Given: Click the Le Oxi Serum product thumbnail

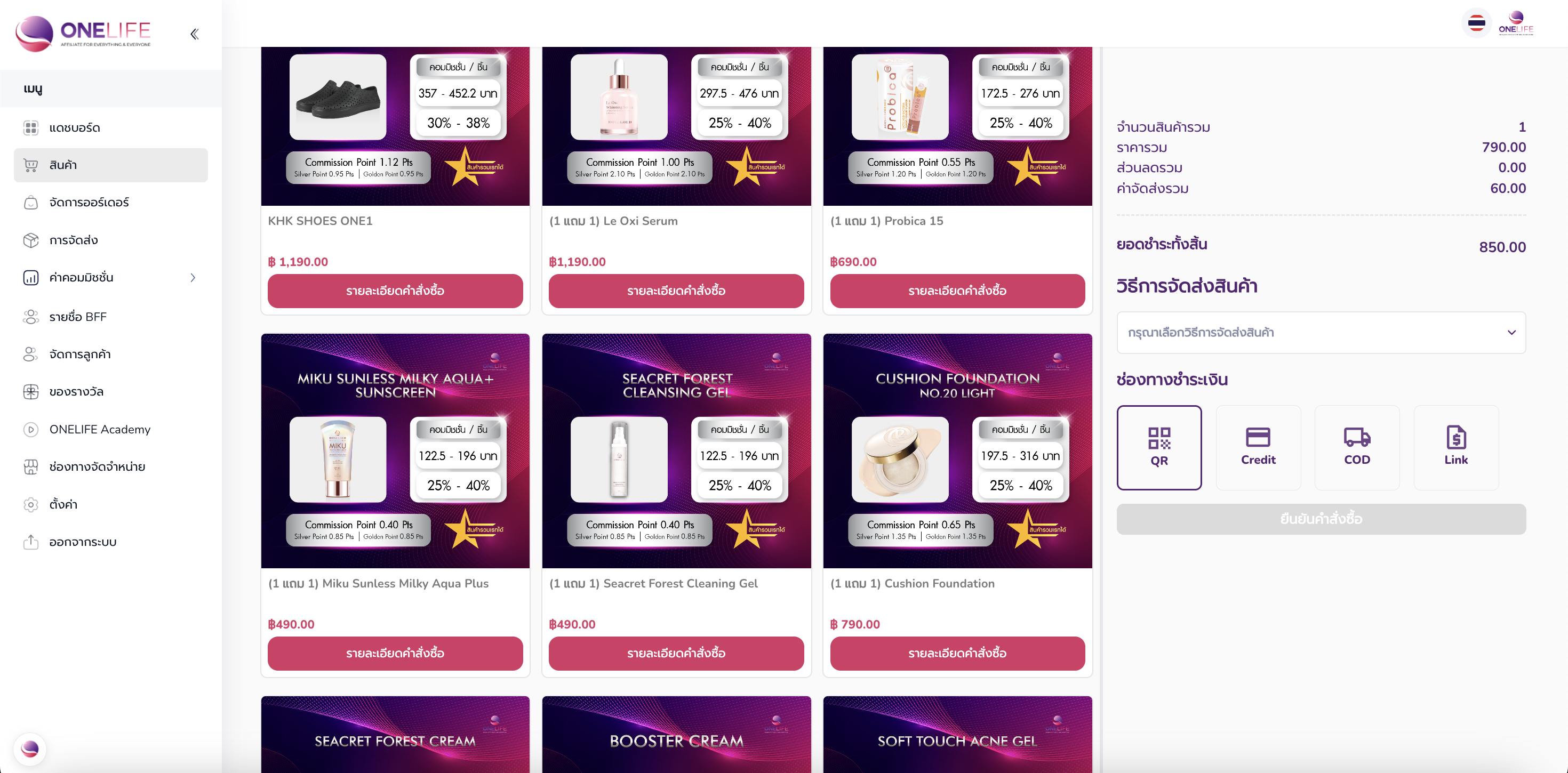Looking at the screenshot, I should [x=619, y=98].
